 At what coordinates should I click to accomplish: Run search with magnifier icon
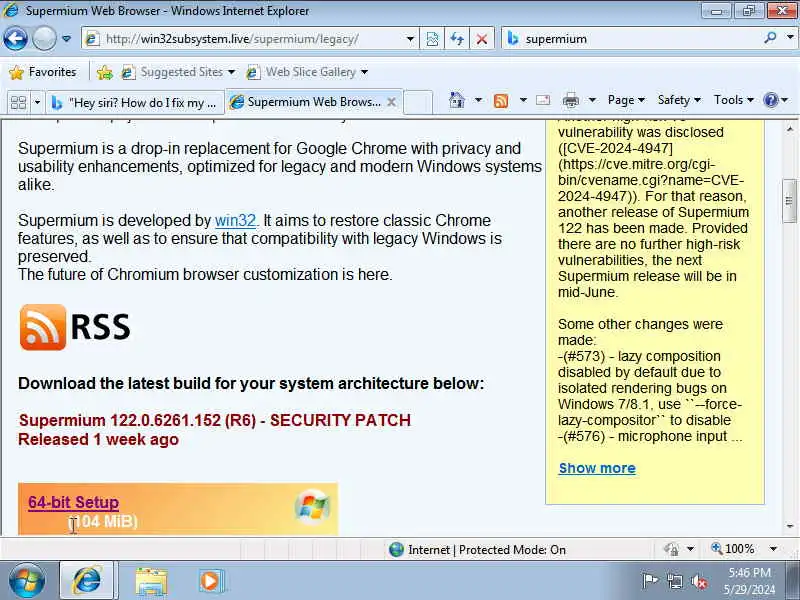770,38
